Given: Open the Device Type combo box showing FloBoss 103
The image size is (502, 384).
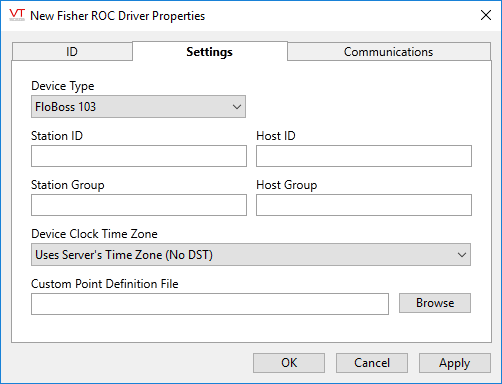Looking at the screenshot, I should (x=138, y=107).
